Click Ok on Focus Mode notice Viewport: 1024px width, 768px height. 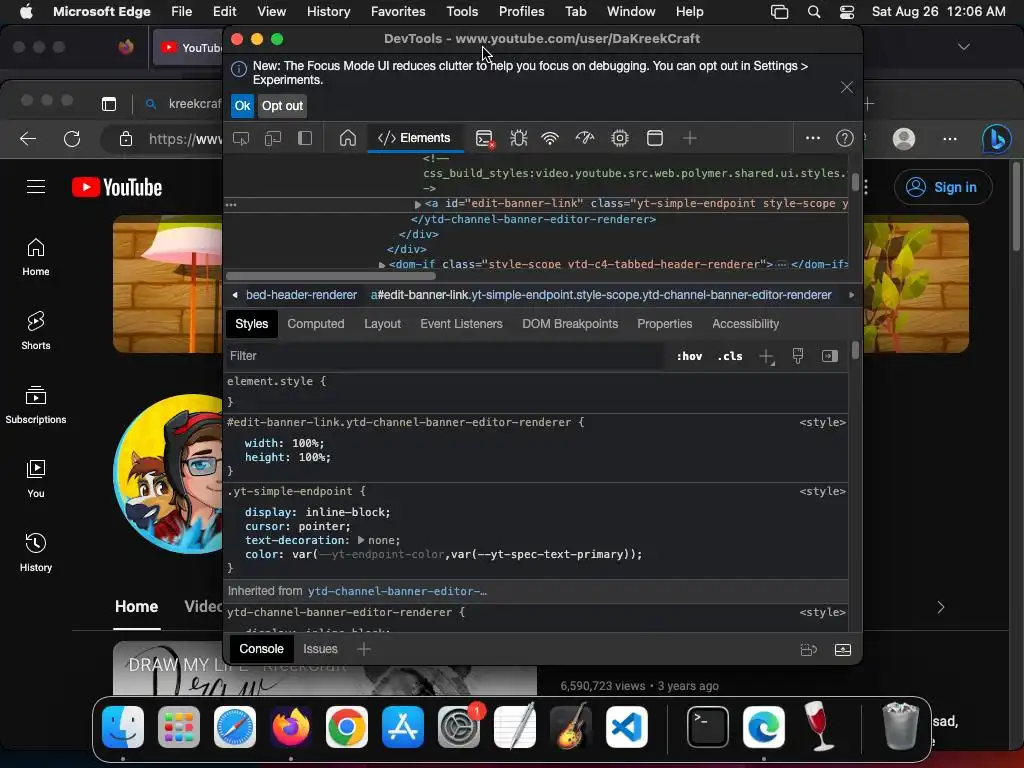(242, 106)
